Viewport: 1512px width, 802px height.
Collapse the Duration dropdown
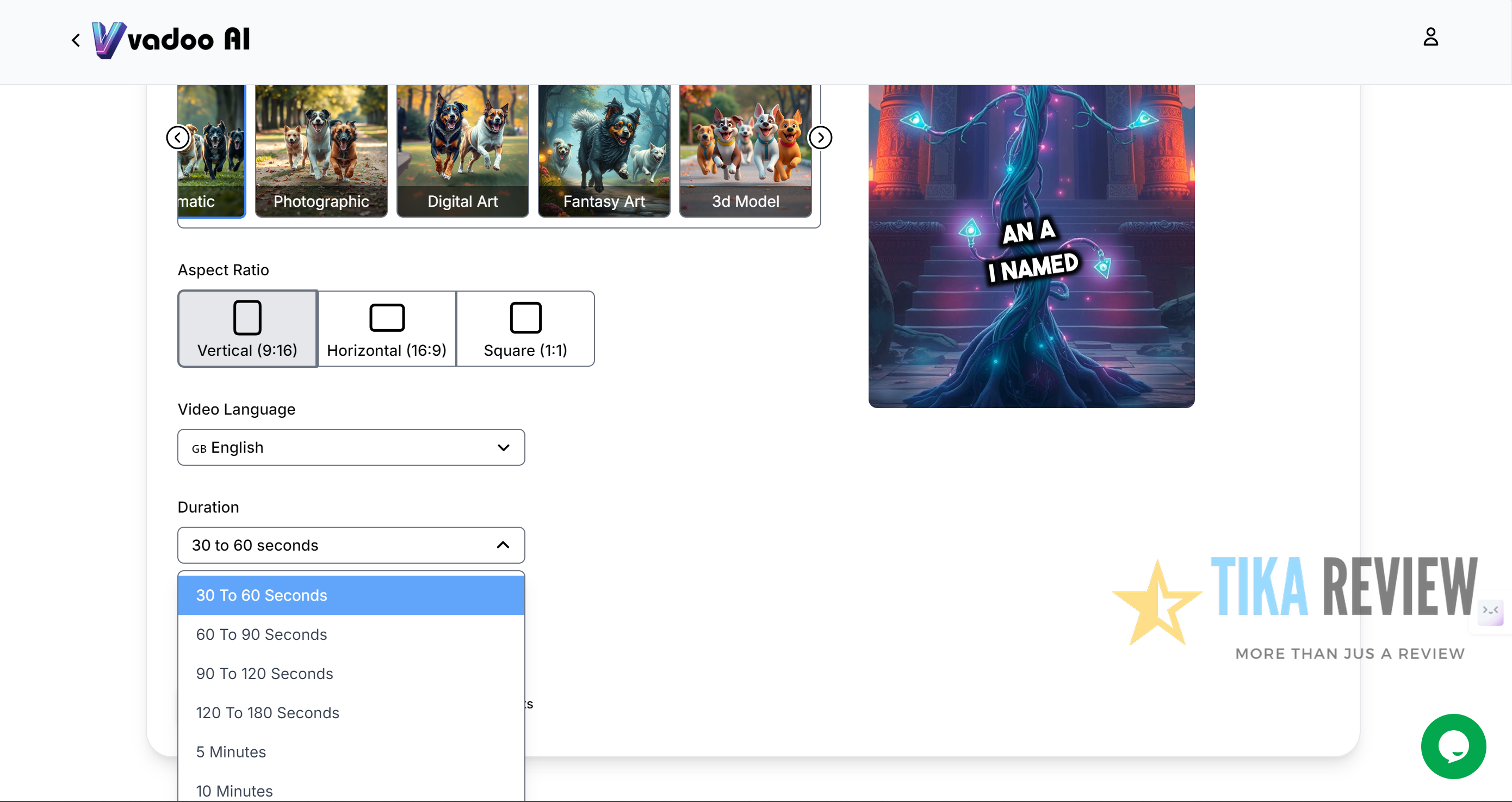tap(351, 545)
